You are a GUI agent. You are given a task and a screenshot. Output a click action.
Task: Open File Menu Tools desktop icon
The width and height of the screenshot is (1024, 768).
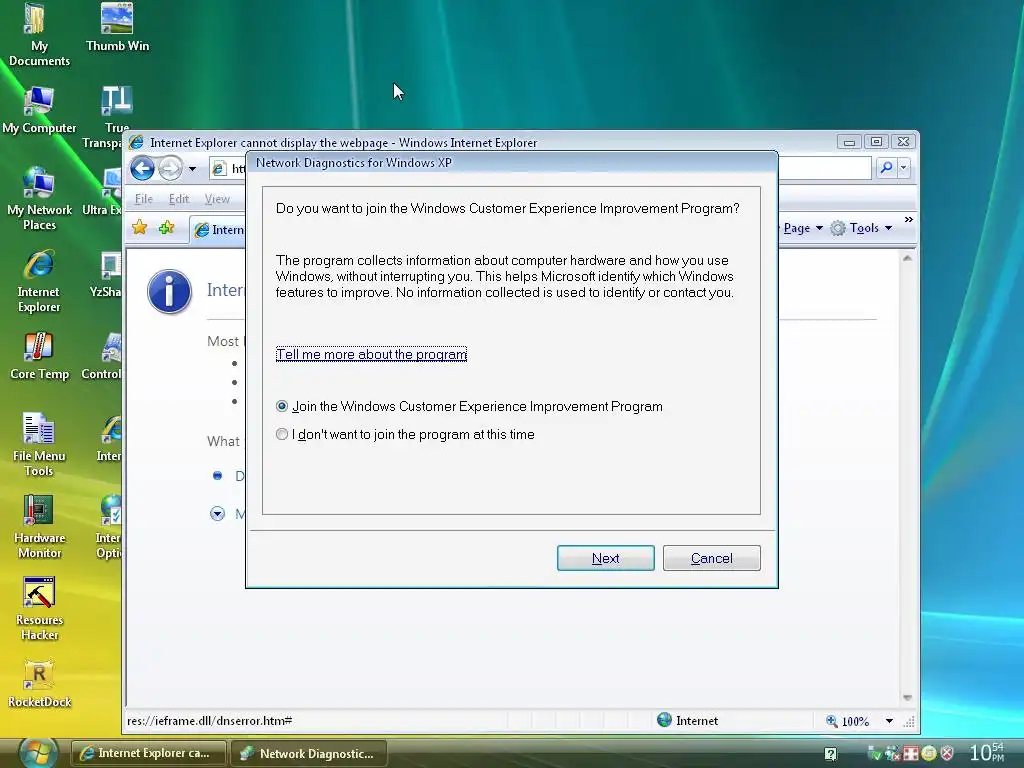39,445
